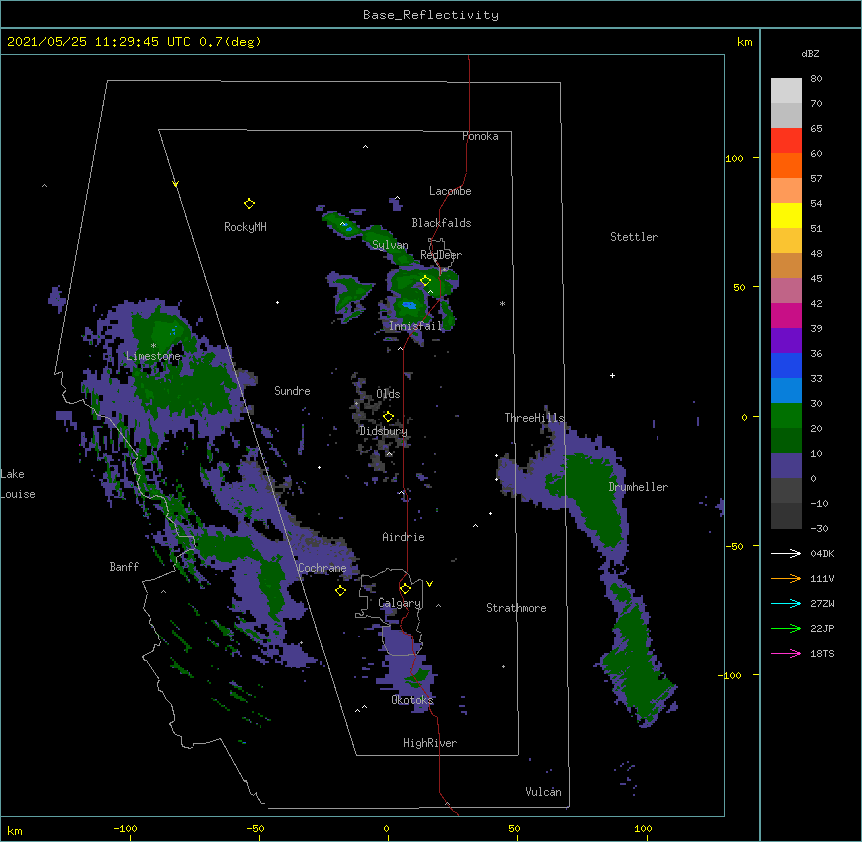Select the Ponoka city label
This screenshot has height=842, width=862.
click(x=480, y=136)
